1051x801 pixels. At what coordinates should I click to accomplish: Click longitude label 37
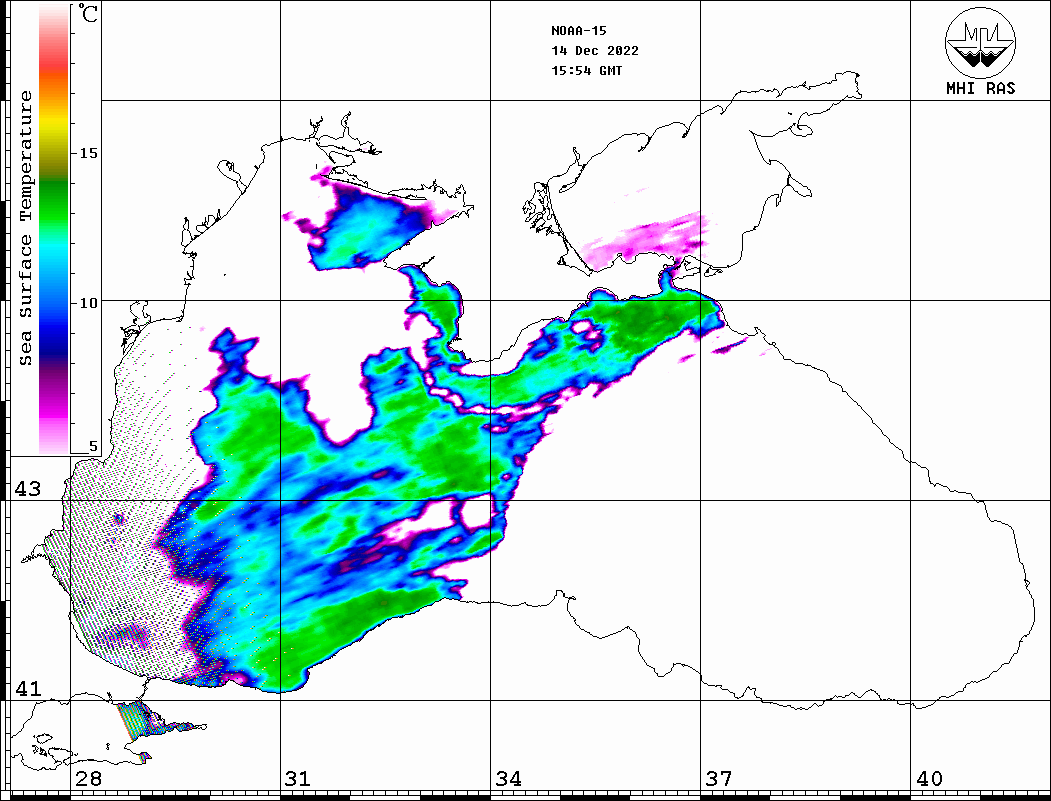pos(719,779)
